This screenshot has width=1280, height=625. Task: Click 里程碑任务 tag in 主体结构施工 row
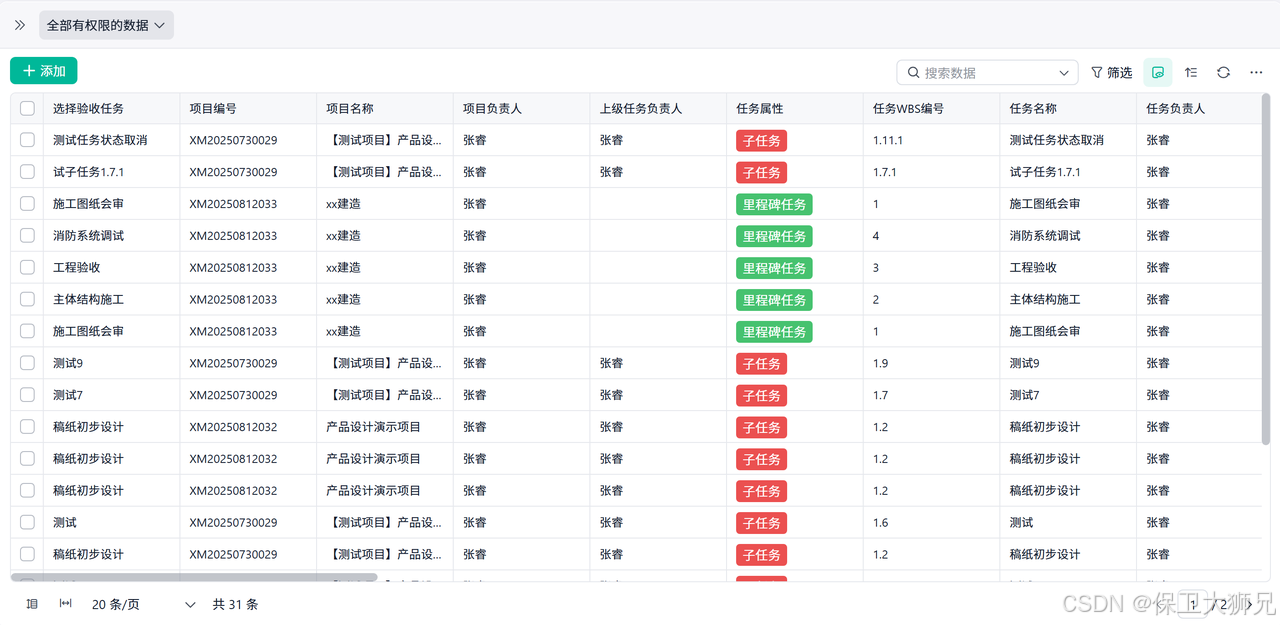774,299
